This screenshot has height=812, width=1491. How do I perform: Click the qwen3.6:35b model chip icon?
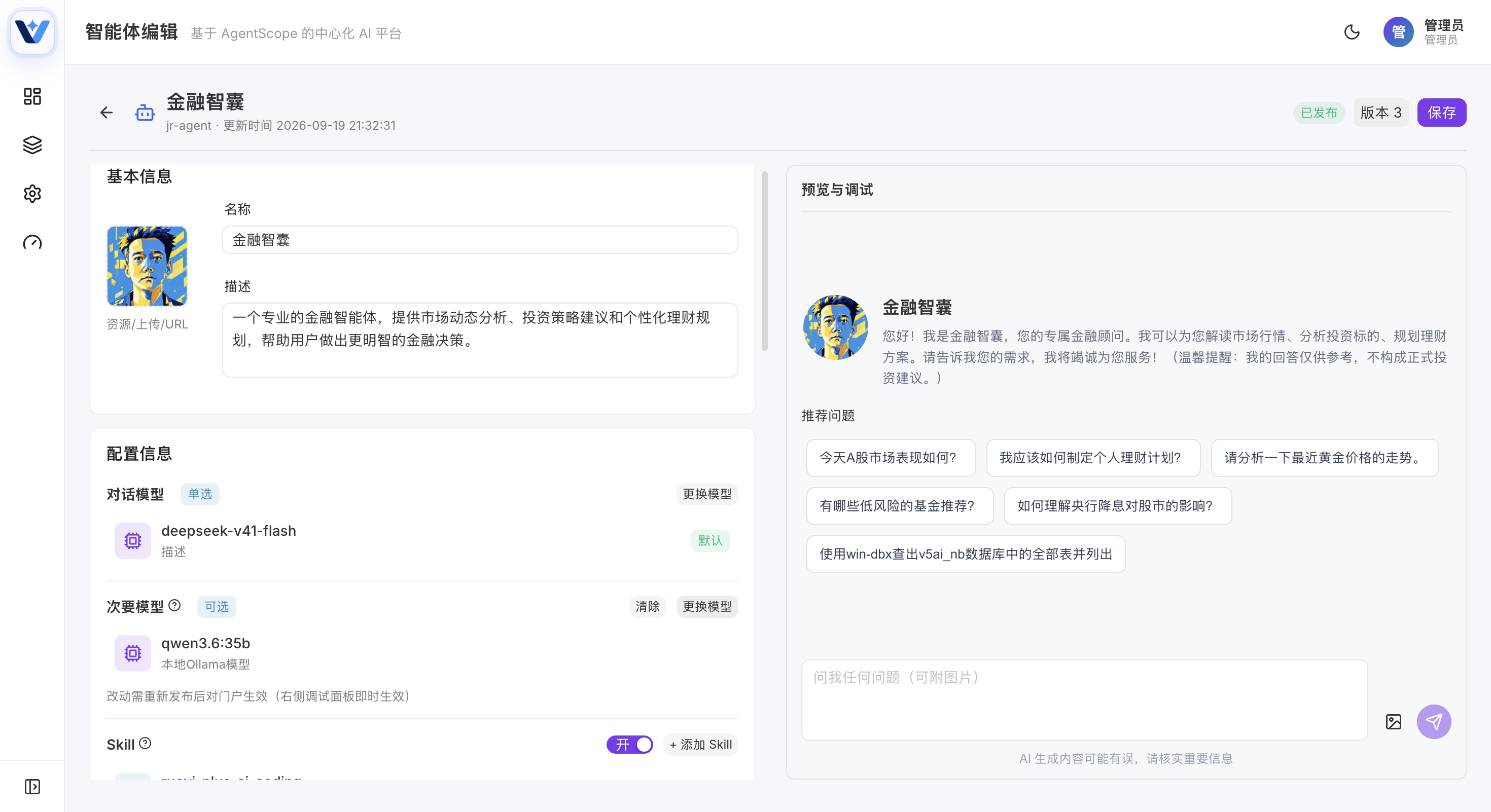(x=132, y=653)
